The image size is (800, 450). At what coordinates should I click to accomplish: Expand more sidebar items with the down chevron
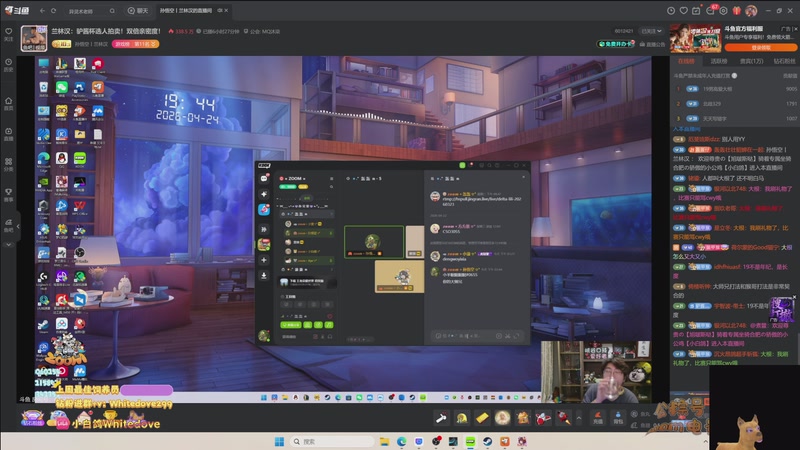click(x=9, y=245)
